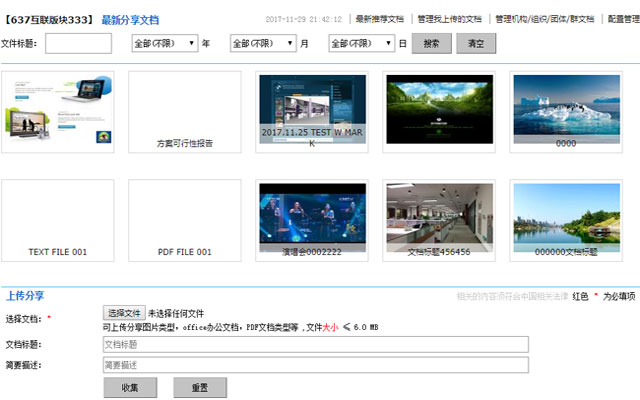640x400 pixels.
Task: Open the 方案可行性报告 document tile
Action: coord(185,111)
